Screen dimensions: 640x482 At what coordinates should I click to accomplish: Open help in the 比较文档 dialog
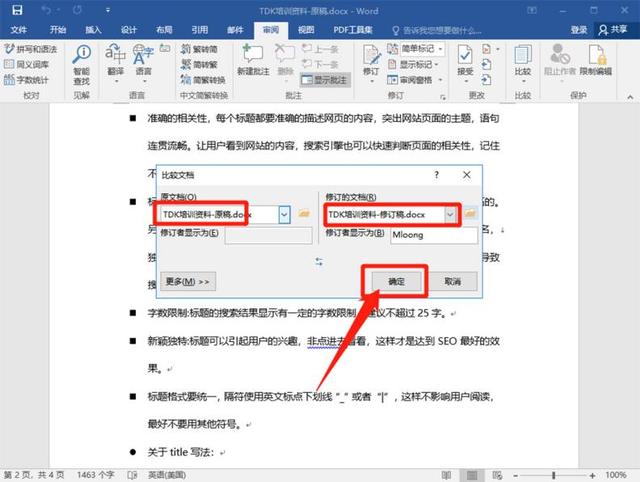pyautogui.click(x=436, y=175)
